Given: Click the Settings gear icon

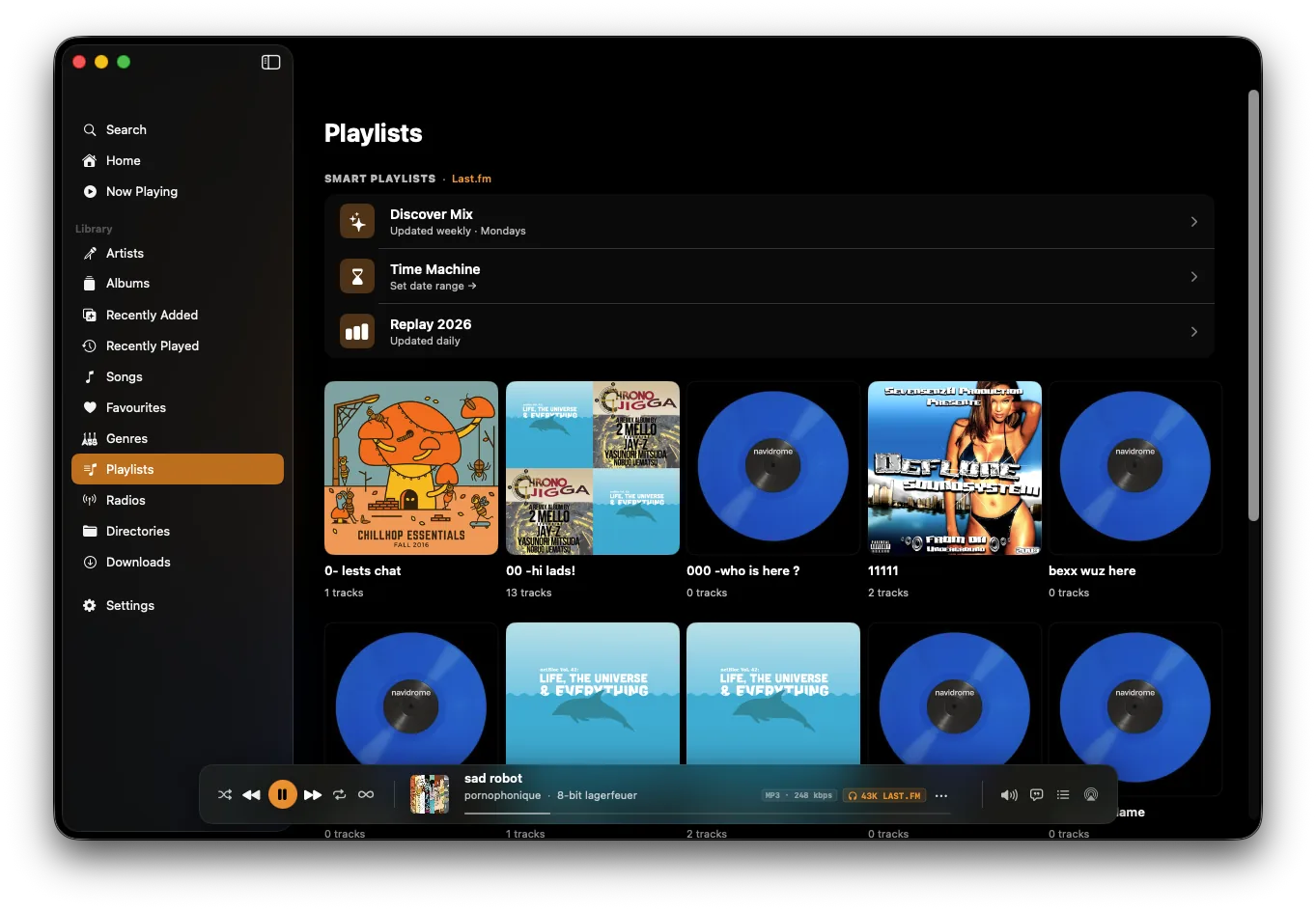Looking at the screenshot, I should click(90, 605).
